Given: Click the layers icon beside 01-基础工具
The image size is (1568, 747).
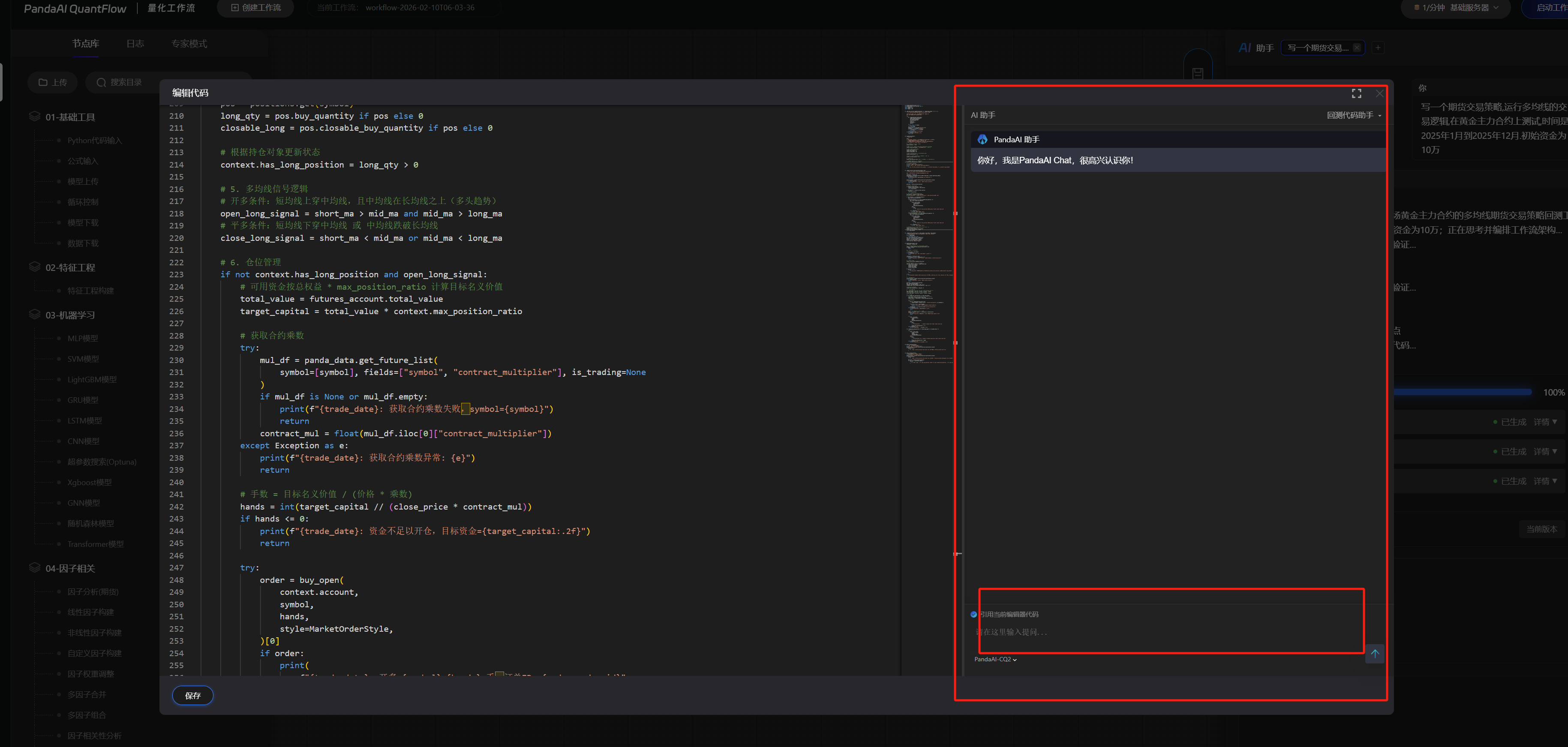Looking at the screenshot, I should (x=35, y=116).
